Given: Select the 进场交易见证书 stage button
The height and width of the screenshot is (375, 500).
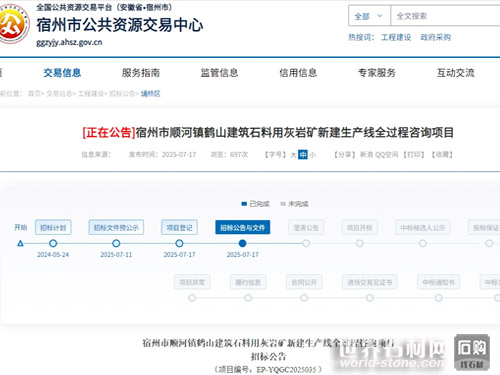Looking at the screenshot, I should (x=370, y=282).
